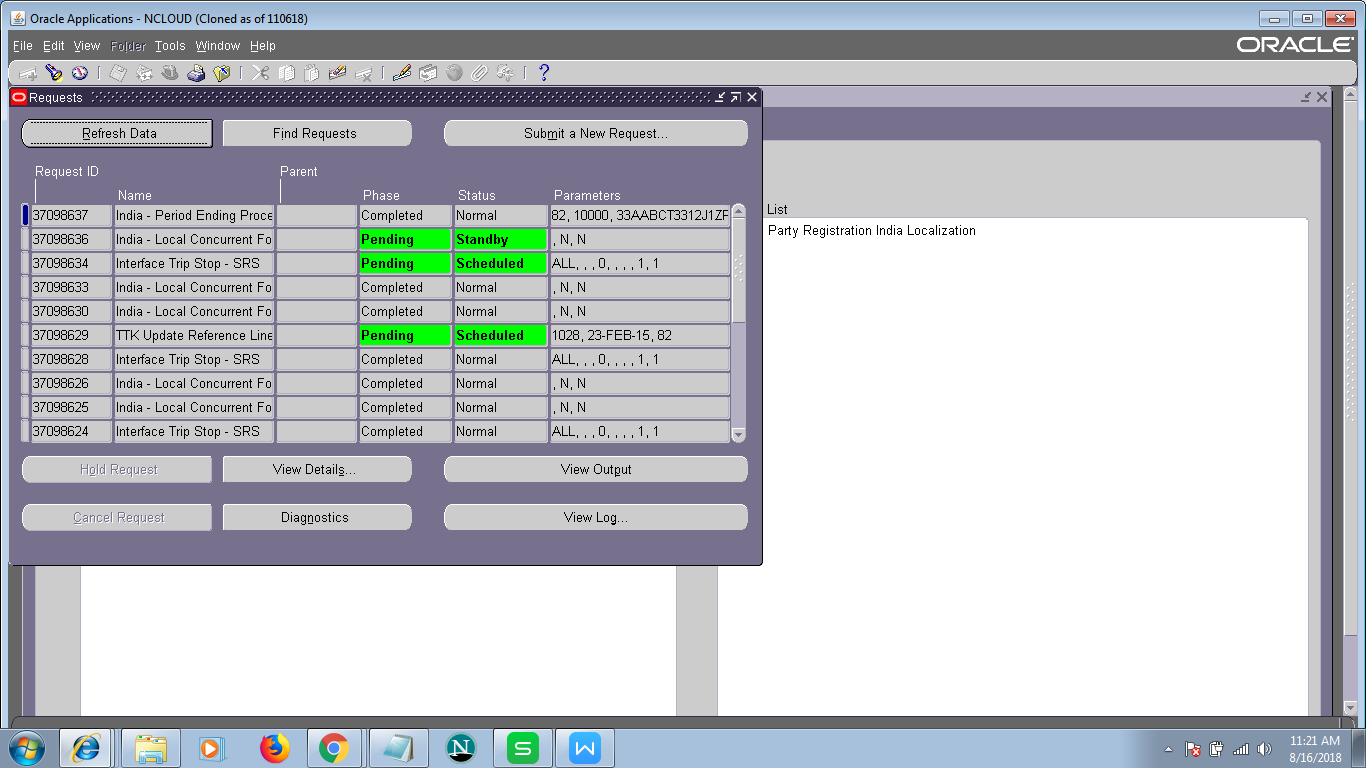Open the Help menu
This screenshot has width=1366, height=768.
[263, 46]
